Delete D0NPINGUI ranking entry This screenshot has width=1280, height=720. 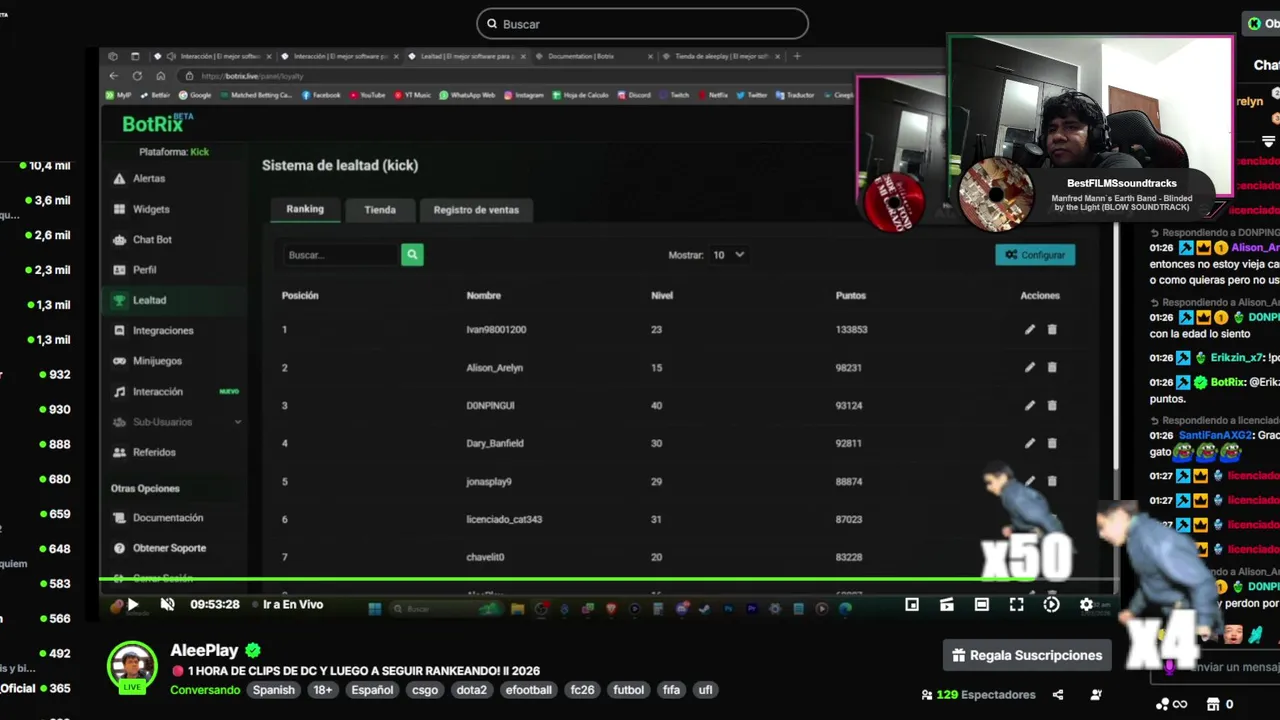(x=1052, y=405)
